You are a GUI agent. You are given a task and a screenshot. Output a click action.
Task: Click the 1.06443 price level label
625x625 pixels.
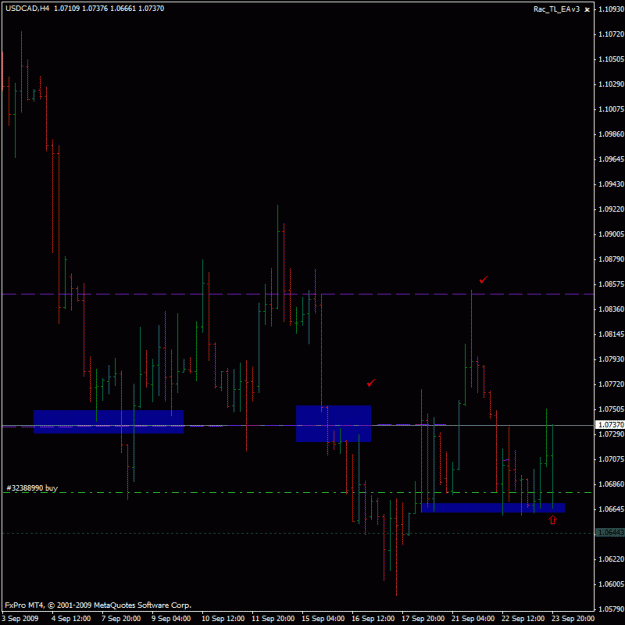(610, 533)
